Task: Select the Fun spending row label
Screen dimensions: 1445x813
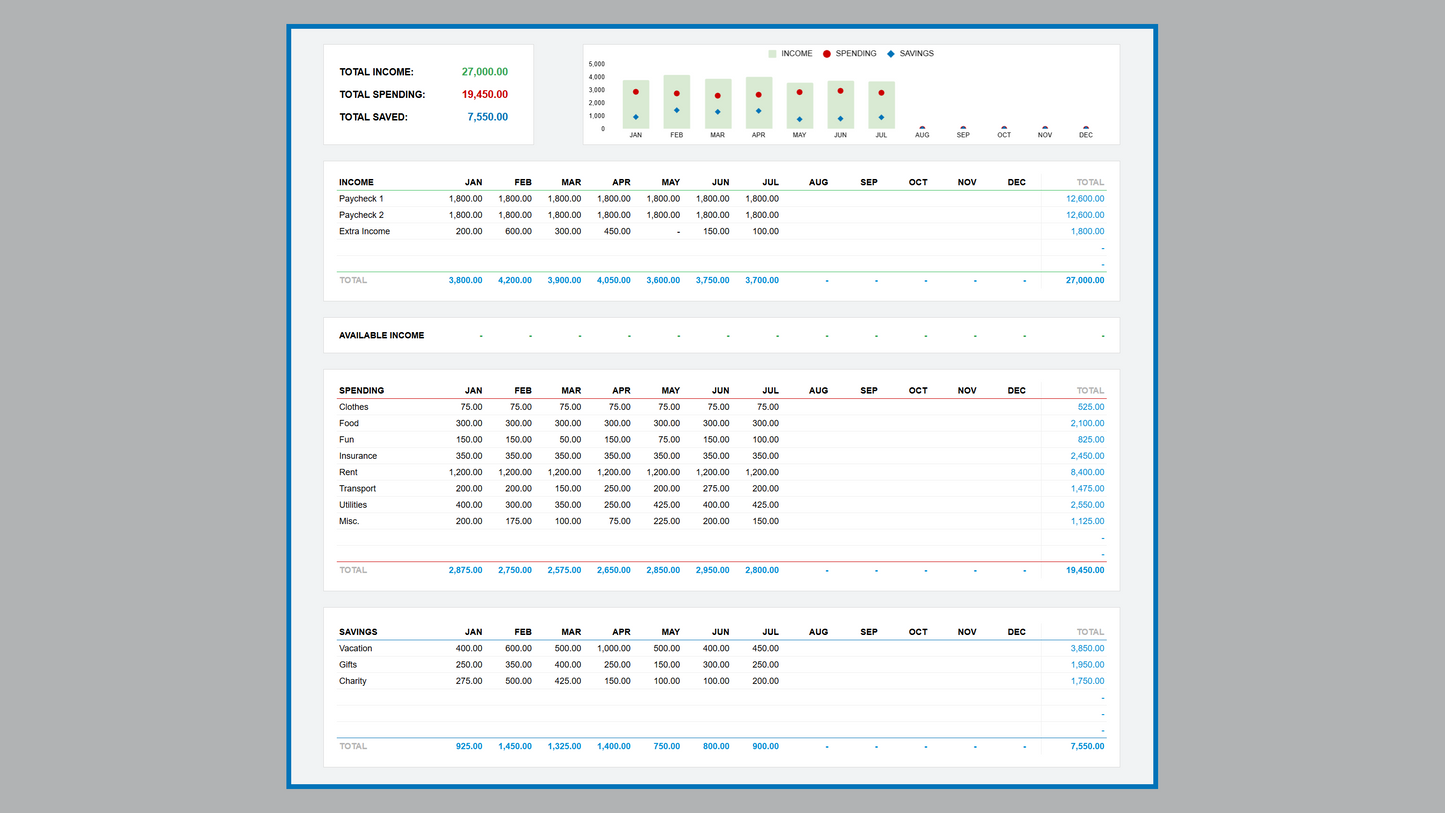Action: tap(346, 440)
